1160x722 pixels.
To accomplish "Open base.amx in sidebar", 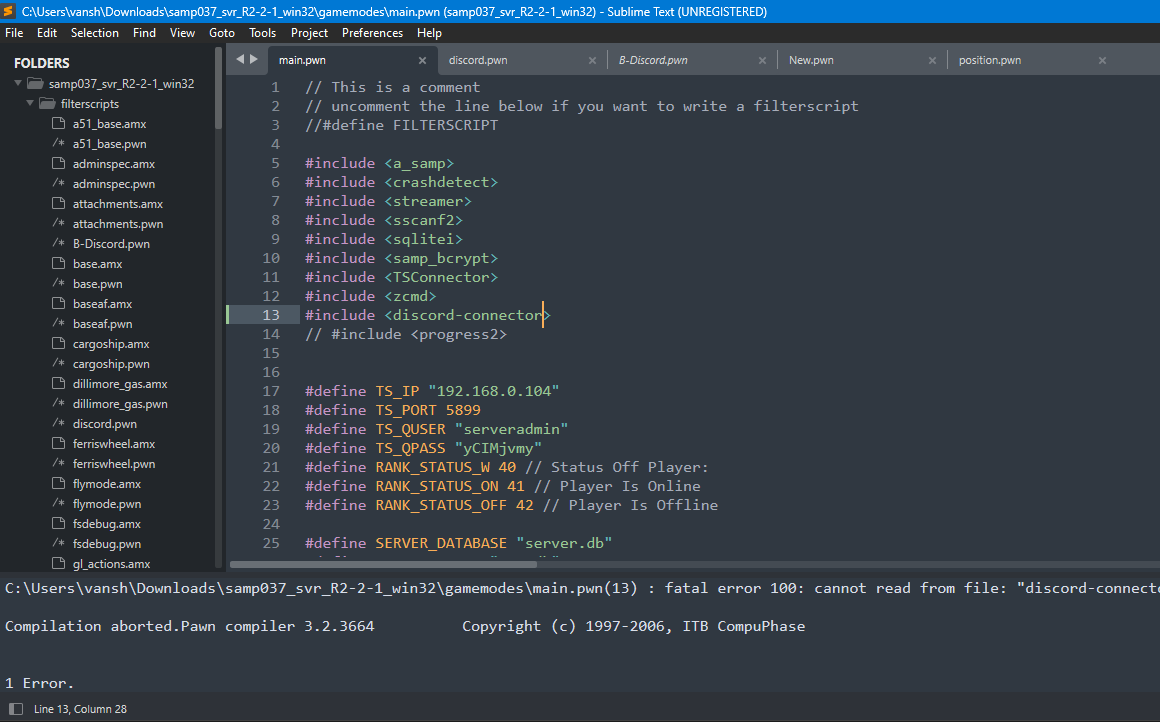I will tap(98, 263).
